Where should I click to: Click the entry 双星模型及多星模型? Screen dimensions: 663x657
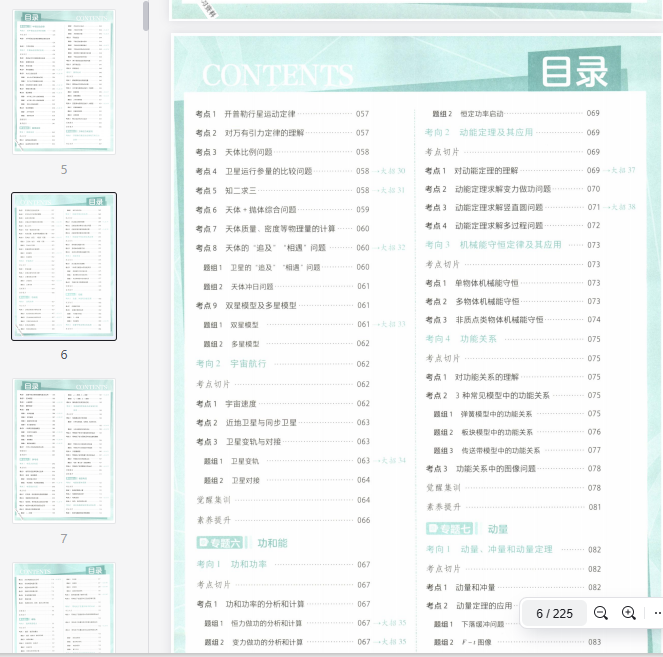coord(260,305)
